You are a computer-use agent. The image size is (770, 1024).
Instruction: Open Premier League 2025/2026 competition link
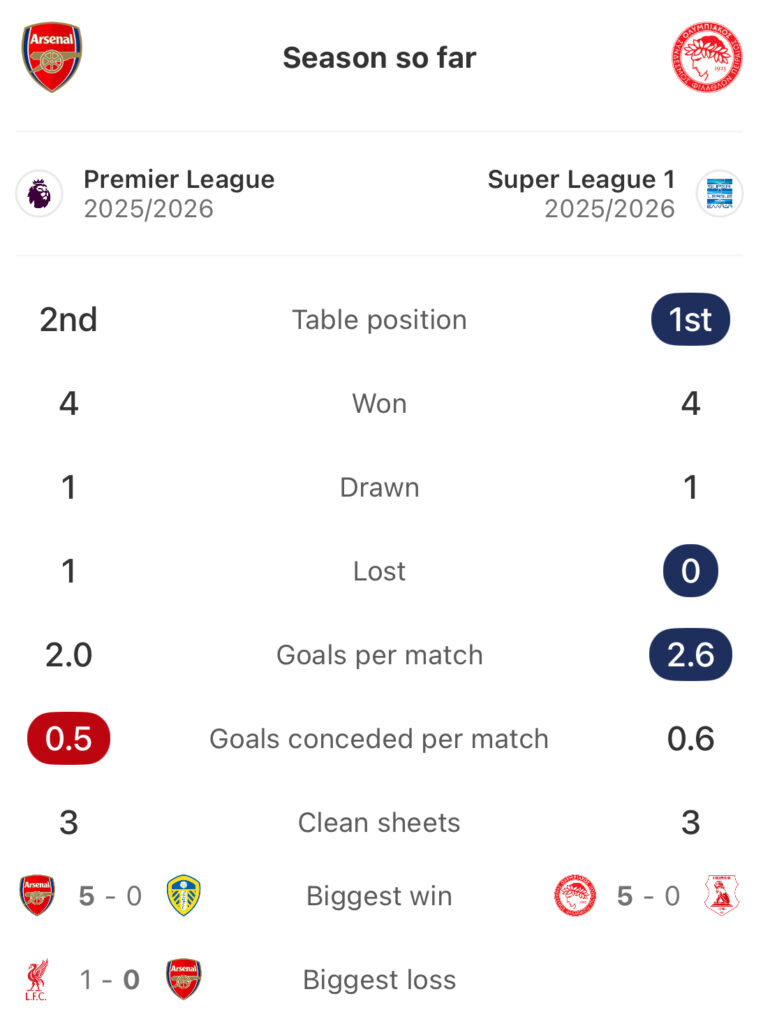click(x=178, y=193)
